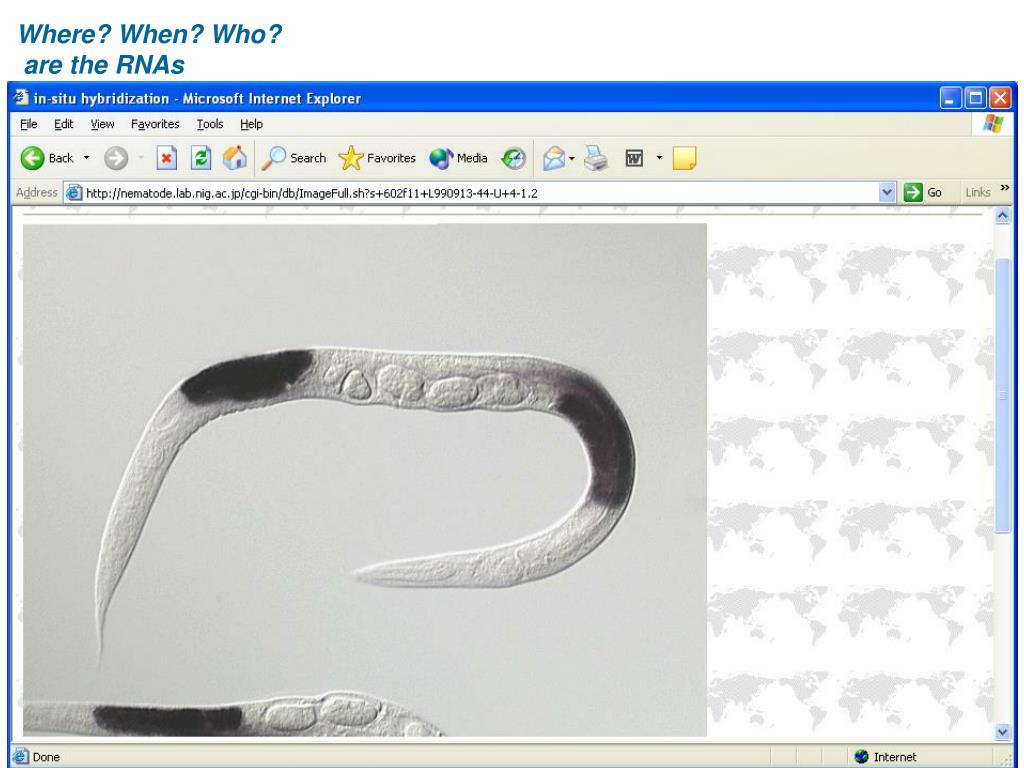
Task: Click the 'Address' label text
Action: click(x=37, y=193)
